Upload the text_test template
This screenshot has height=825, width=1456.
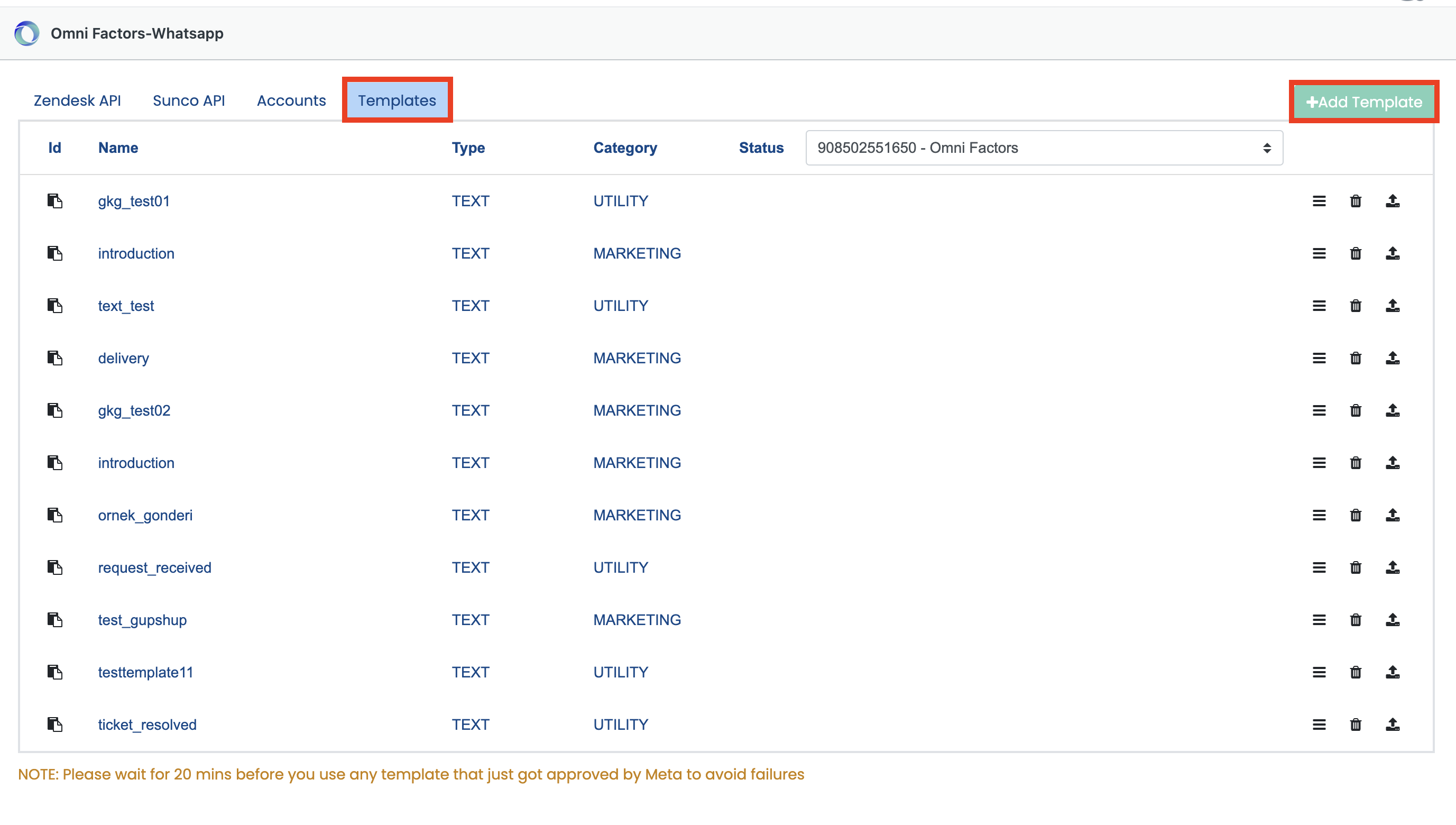point(1393,306)
